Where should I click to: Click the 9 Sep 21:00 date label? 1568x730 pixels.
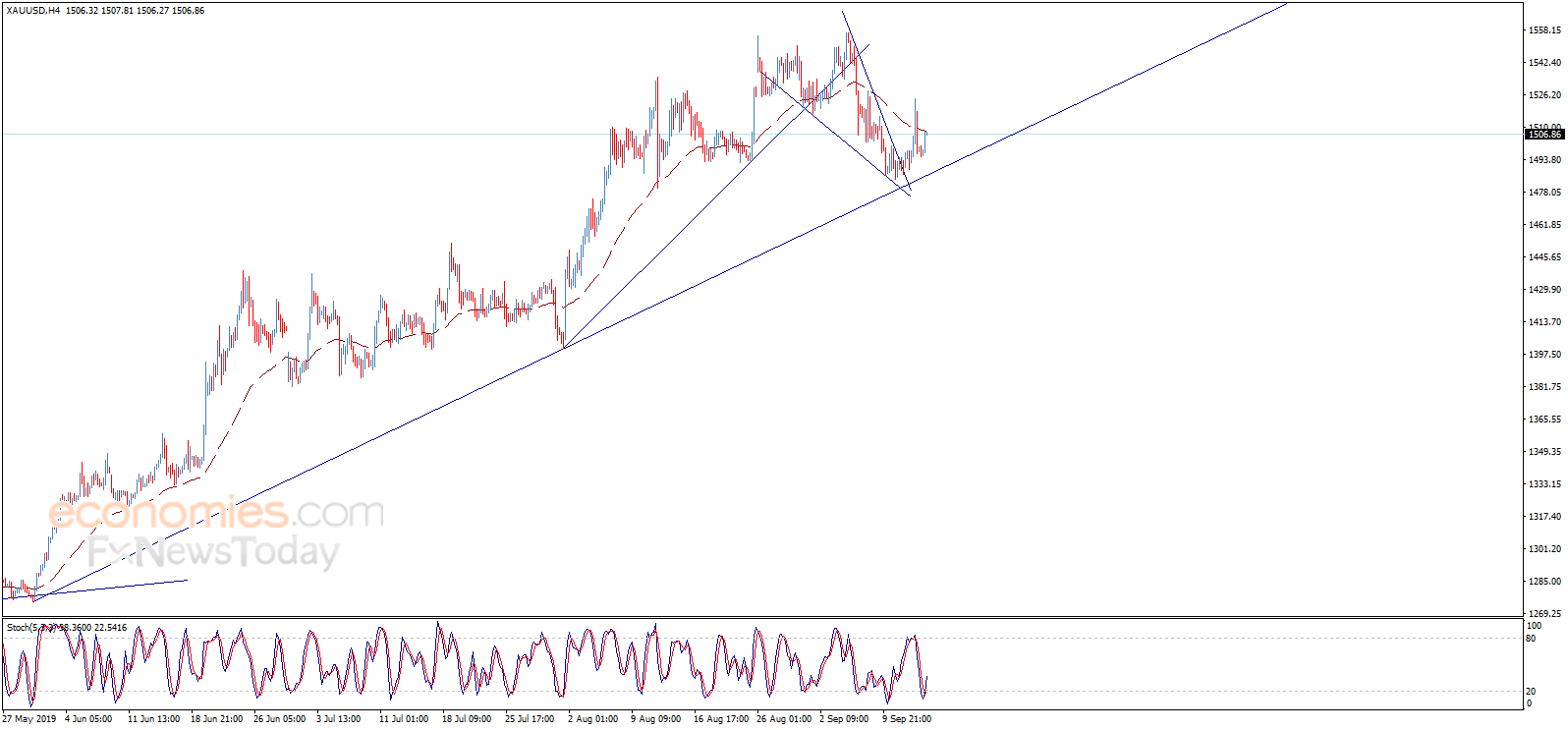907,719
